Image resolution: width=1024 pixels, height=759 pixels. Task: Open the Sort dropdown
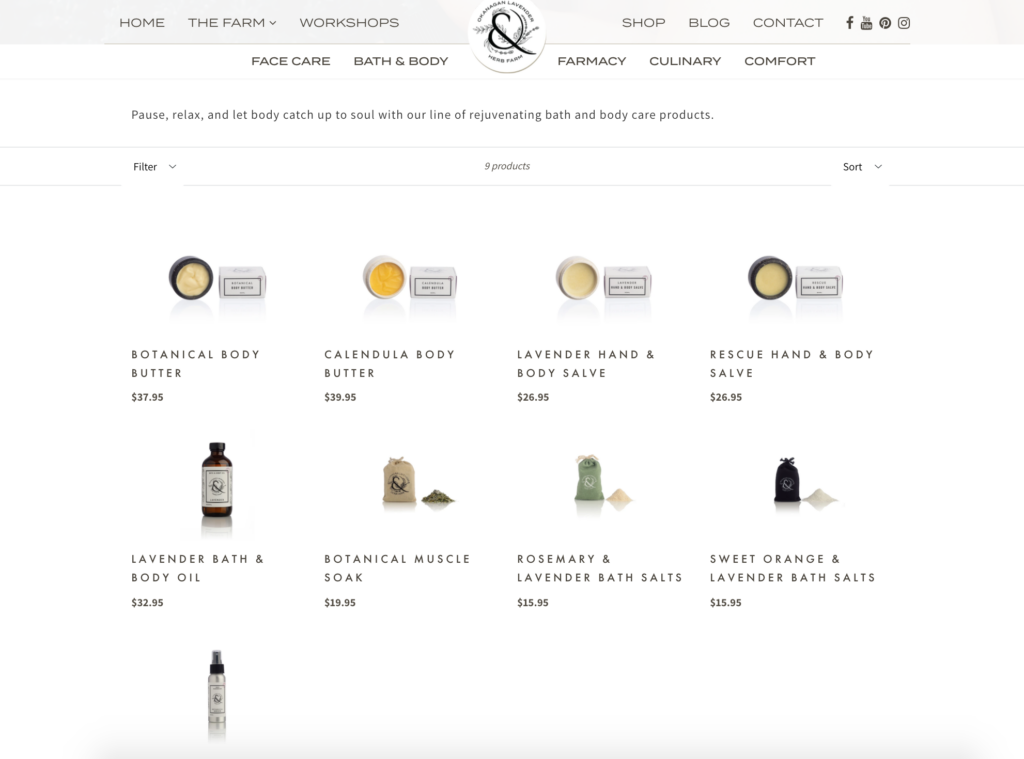point(862,167)
